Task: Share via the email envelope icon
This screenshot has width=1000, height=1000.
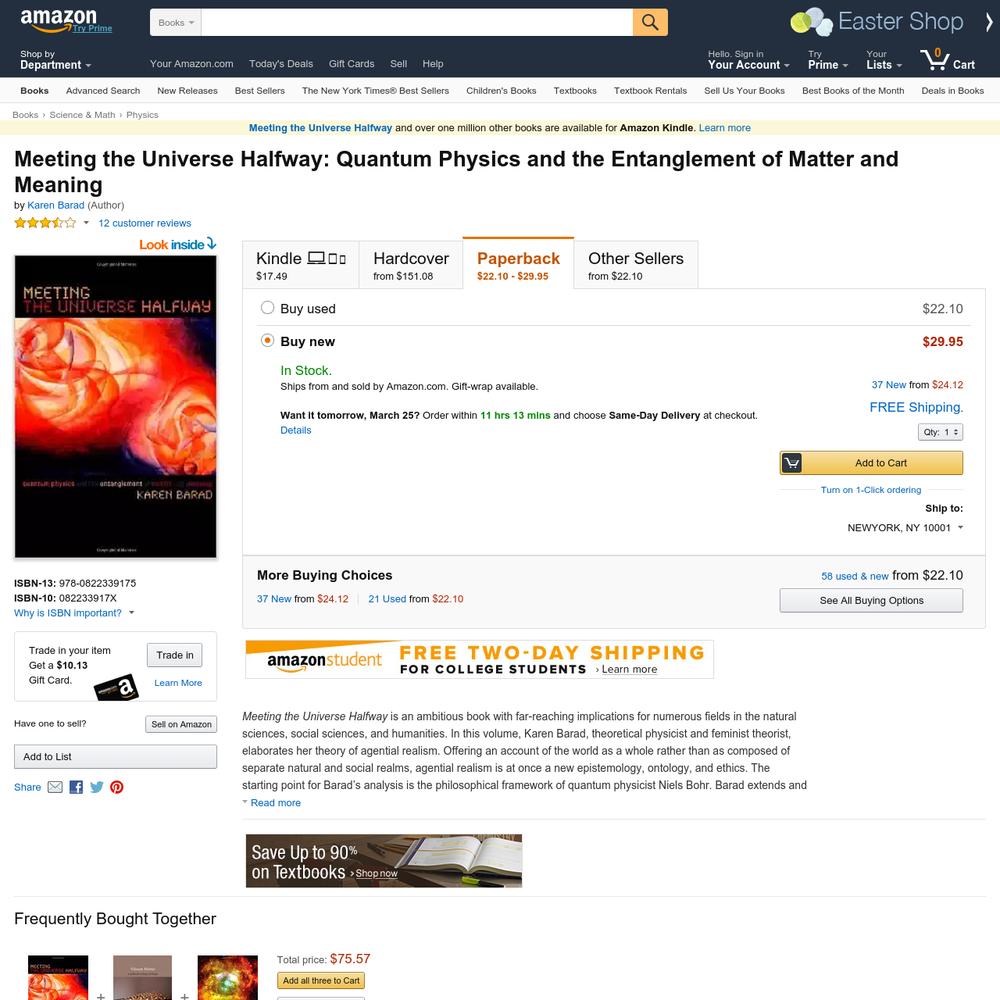Action: (55, 787)
